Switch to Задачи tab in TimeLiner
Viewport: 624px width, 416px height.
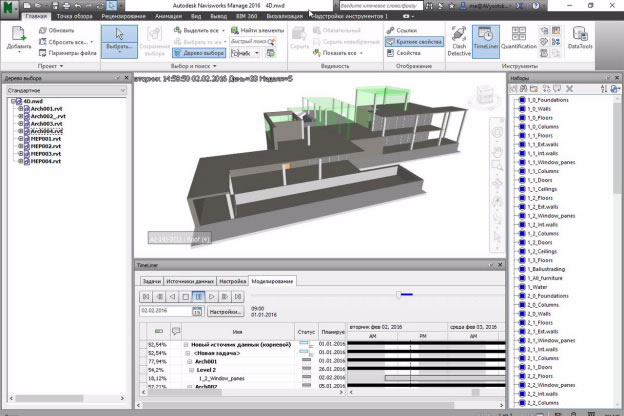[x=152, y=281]
